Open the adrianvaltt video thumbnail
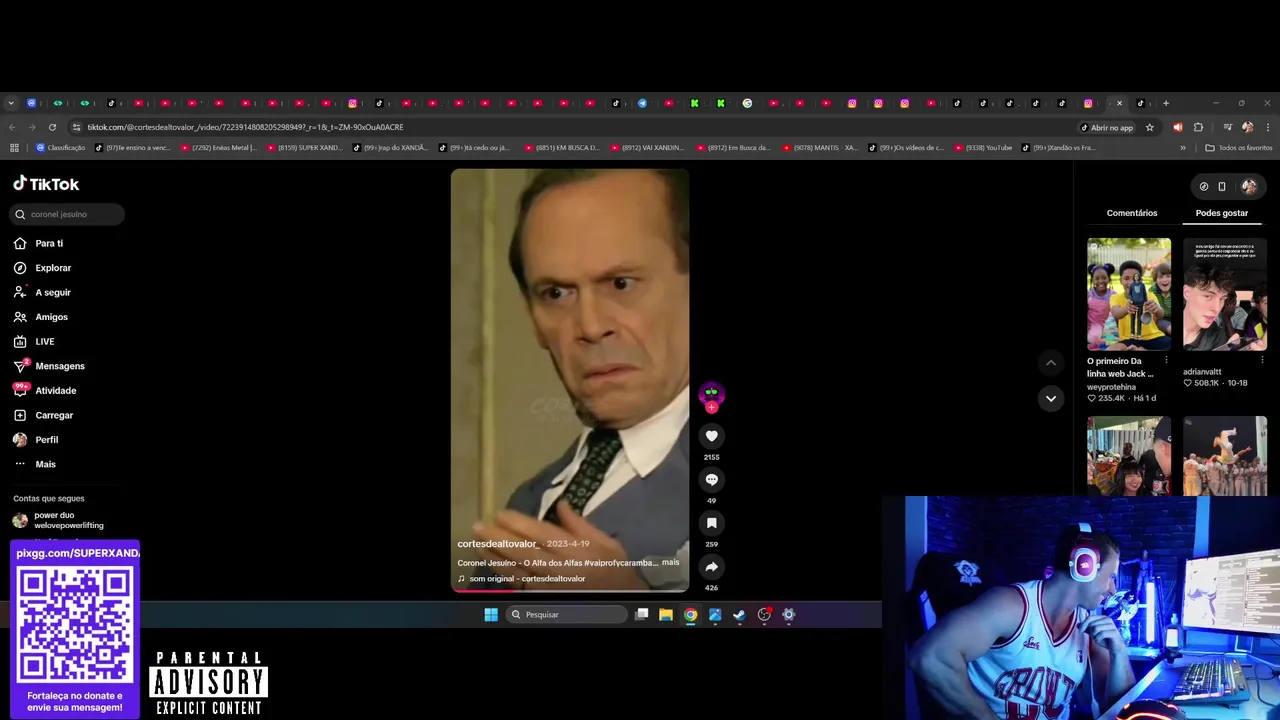 (x=1225, y=294)
